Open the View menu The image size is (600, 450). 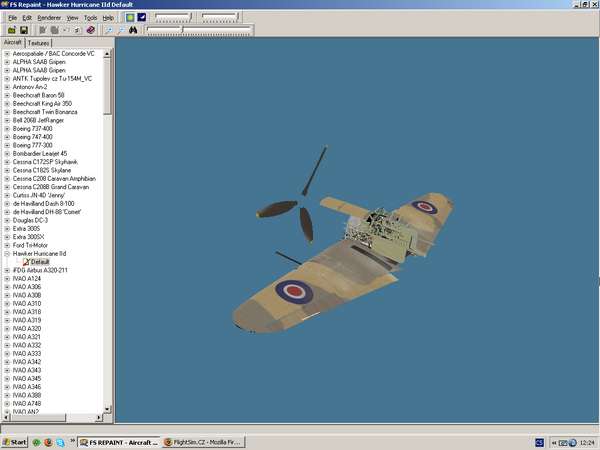point(72,18)
